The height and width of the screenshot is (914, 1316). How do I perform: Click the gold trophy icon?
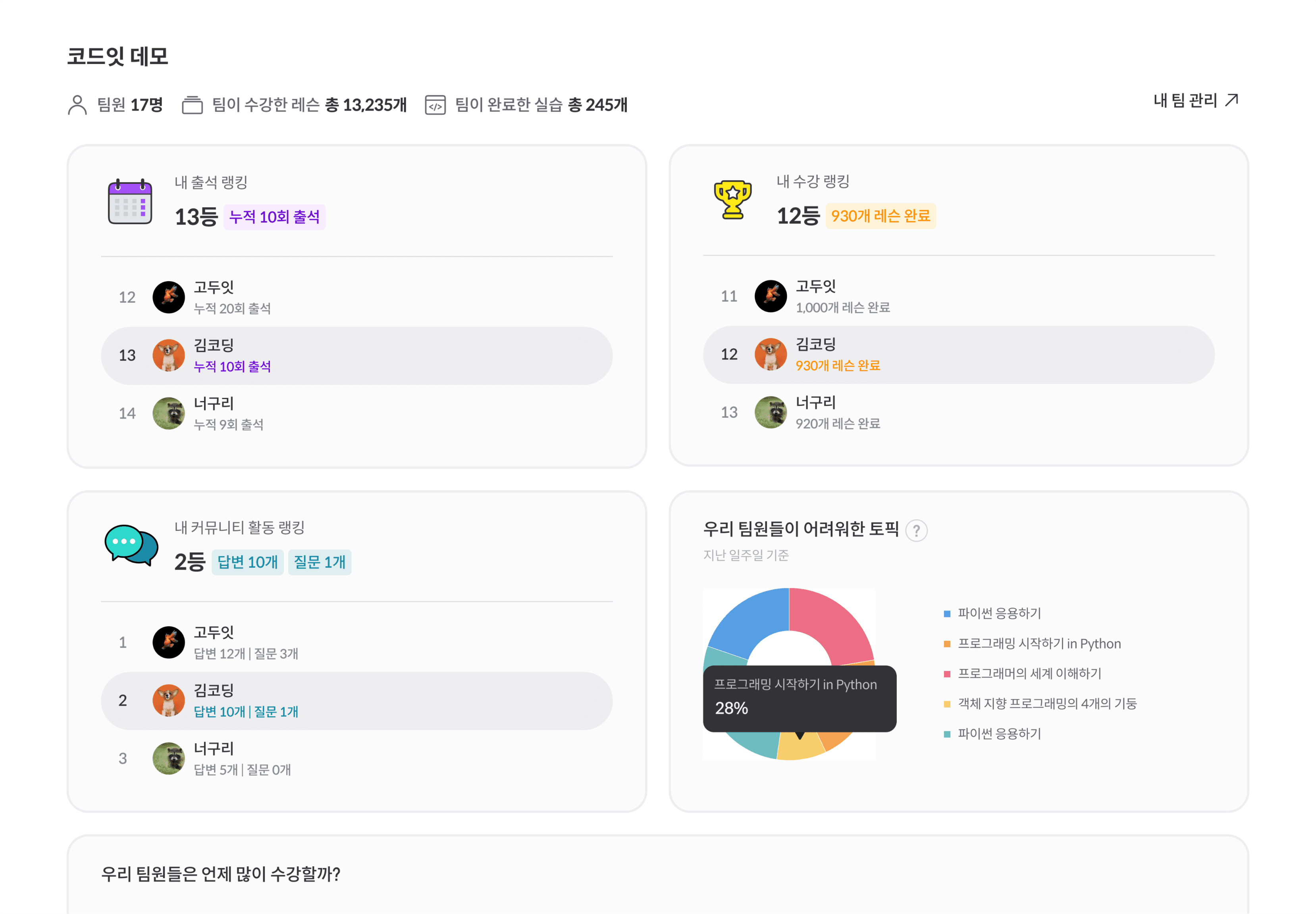[732, 200]
